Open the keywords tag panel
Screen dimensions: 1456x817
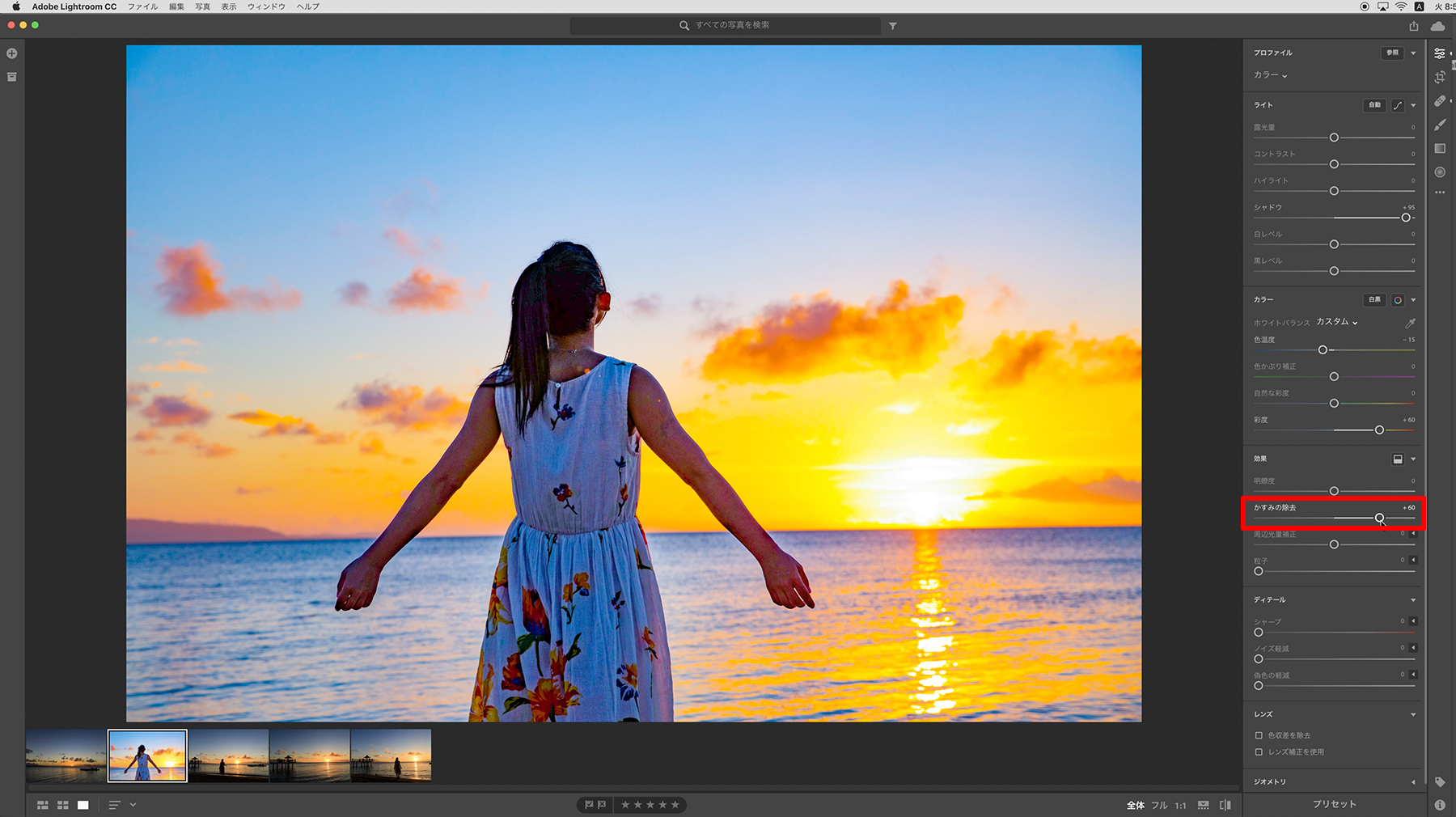tap(1440, 782)
